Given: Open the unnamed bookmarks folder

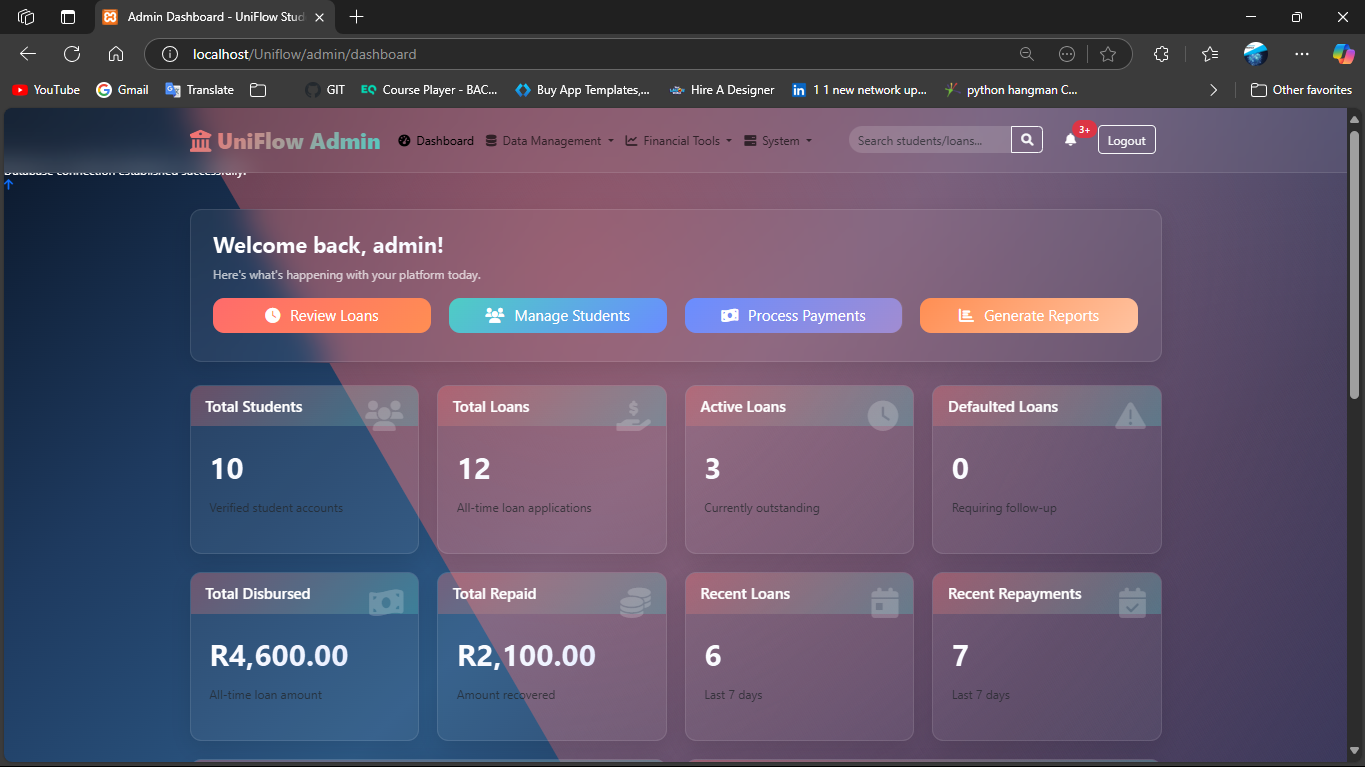Looking at the screenshot, I should tap(258, 90).
